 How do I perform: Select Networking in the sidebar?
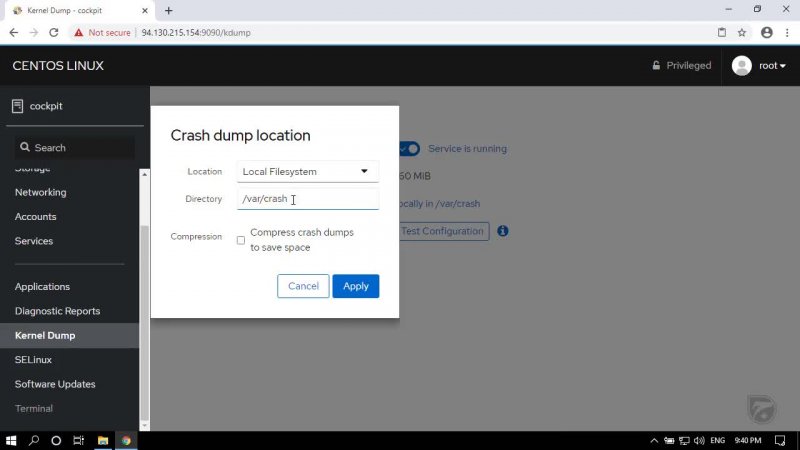pyautogui.click(x=40, y=192)
